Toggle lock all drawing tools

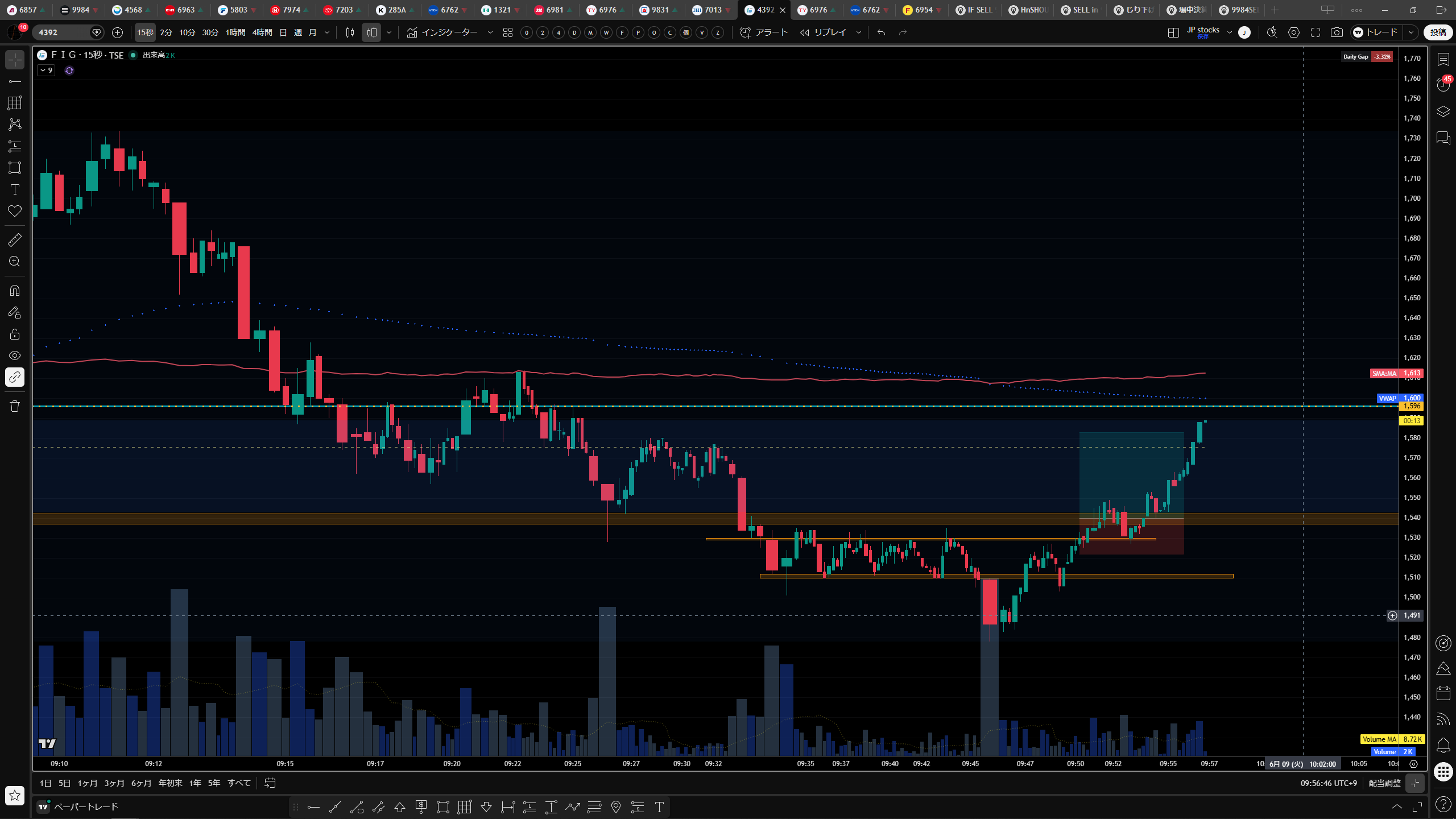coord(15,334)
